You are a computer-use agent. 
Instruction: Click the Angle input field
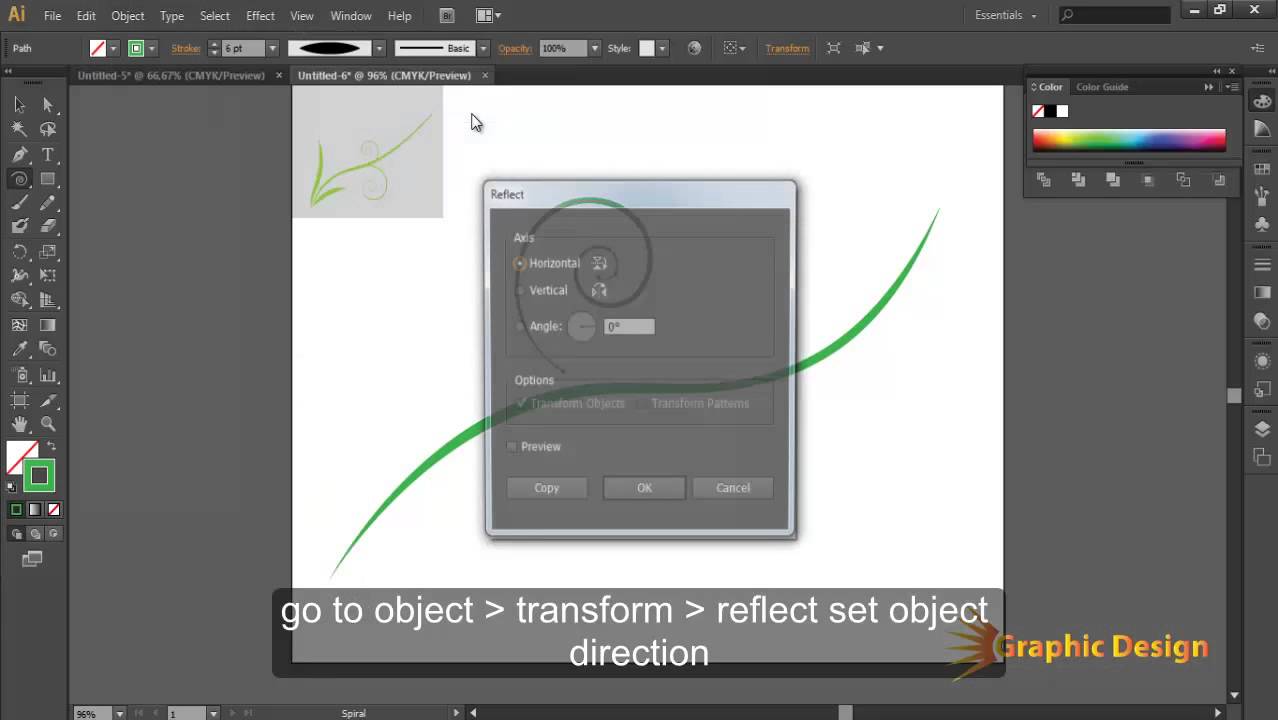[628, 326]
